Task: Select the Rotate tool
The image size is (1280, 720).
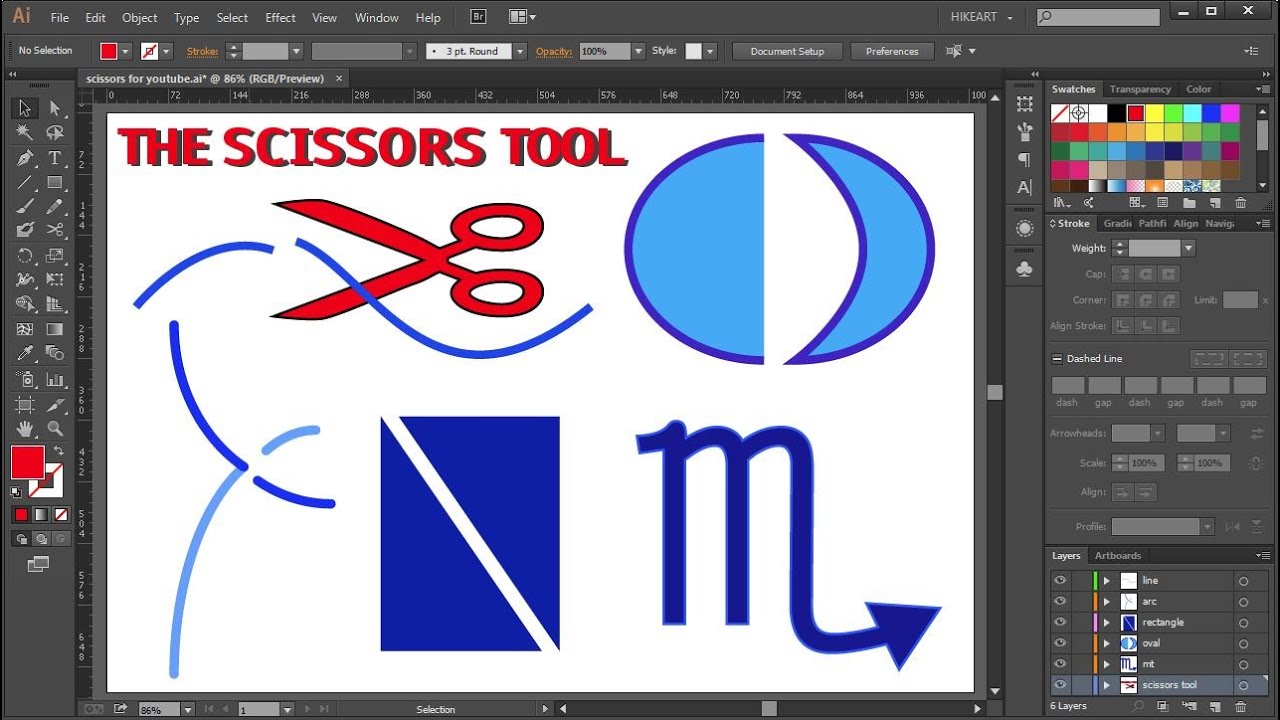Action: [x=25, y=256]
